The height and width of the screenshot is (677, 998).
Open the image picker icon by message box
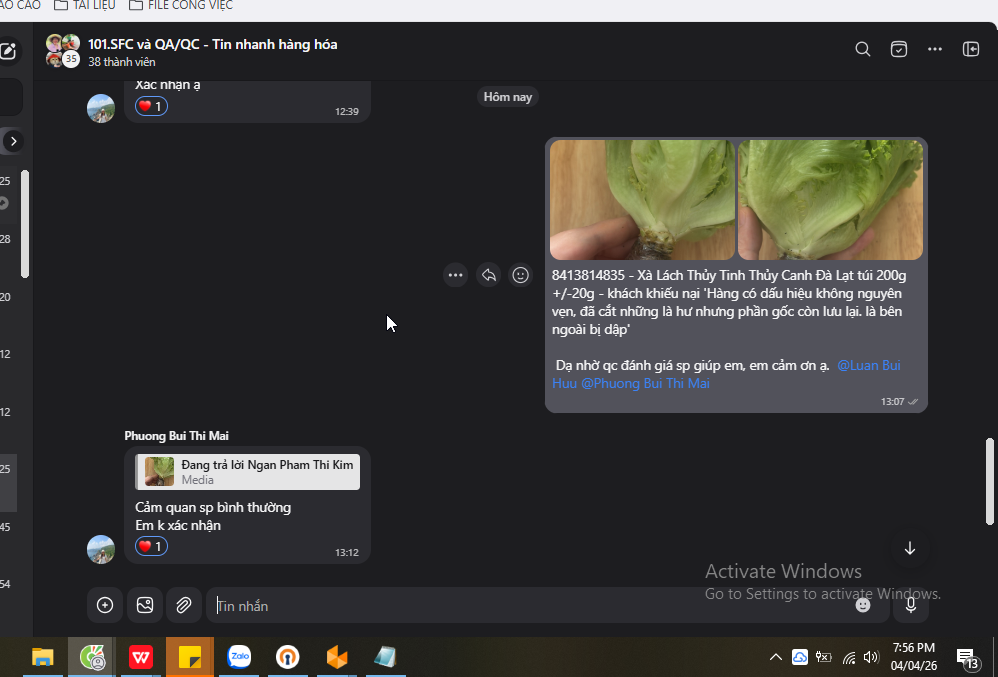144,605
